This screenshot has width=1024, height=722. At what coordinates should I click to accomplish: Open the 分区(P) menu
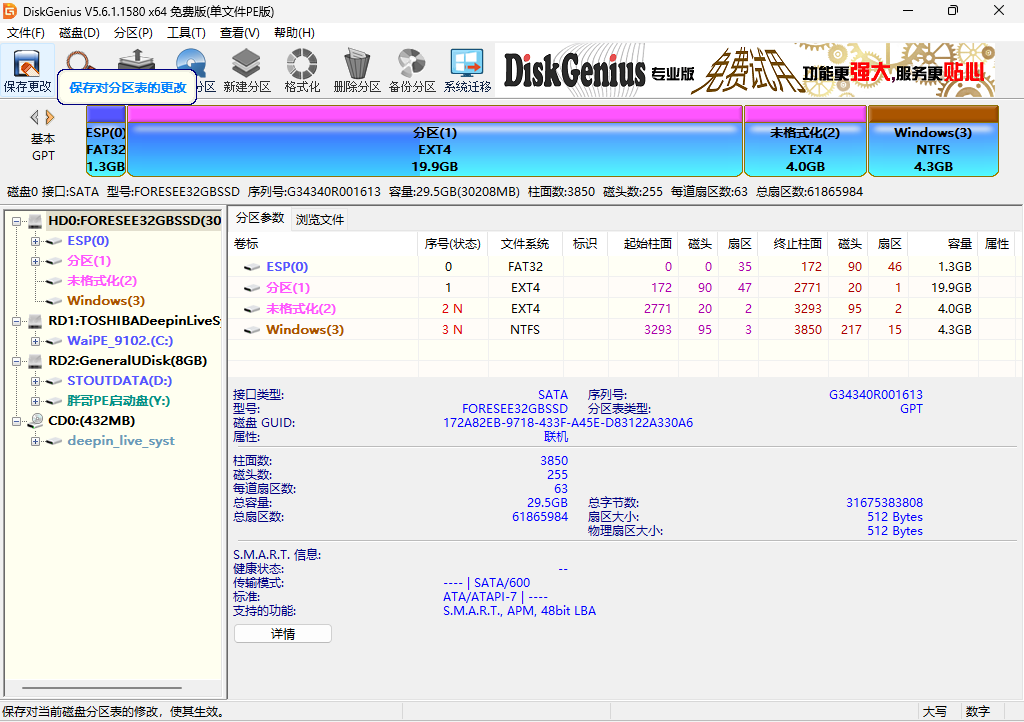(x=133, y=33)
